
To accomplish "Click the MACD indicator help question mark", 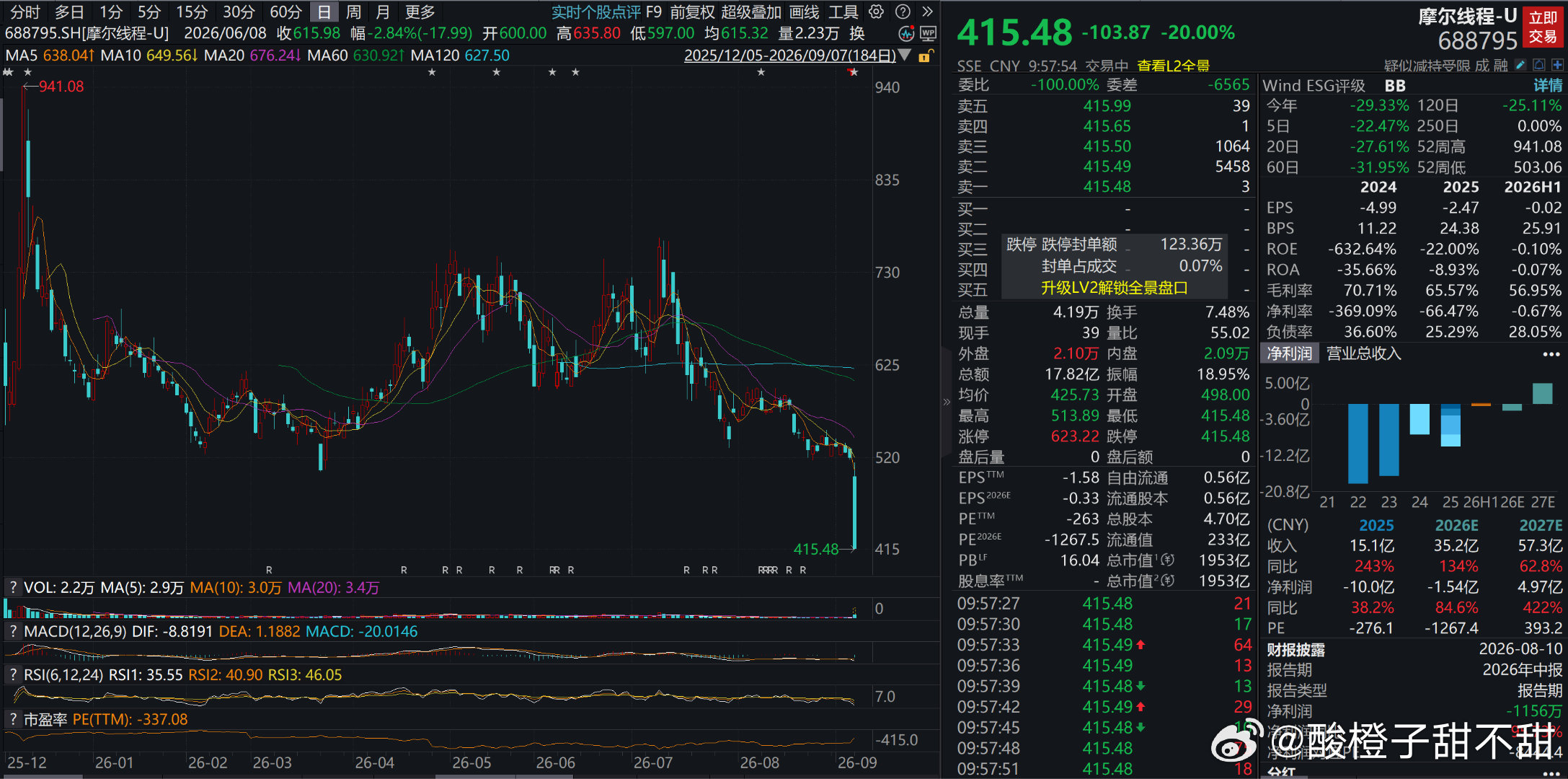I will (x=13, y=631).
